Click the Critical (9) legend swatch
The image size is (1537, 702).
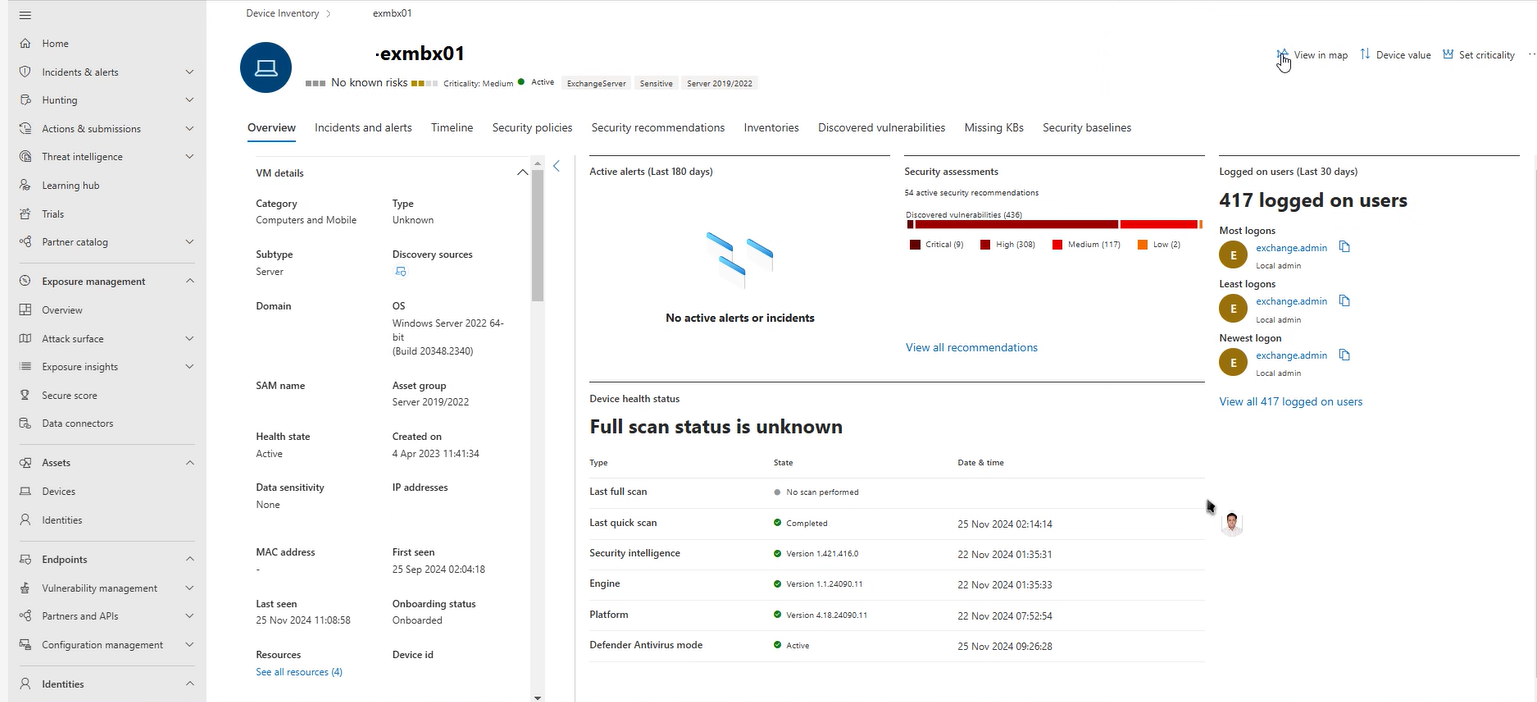click(915, 244)
